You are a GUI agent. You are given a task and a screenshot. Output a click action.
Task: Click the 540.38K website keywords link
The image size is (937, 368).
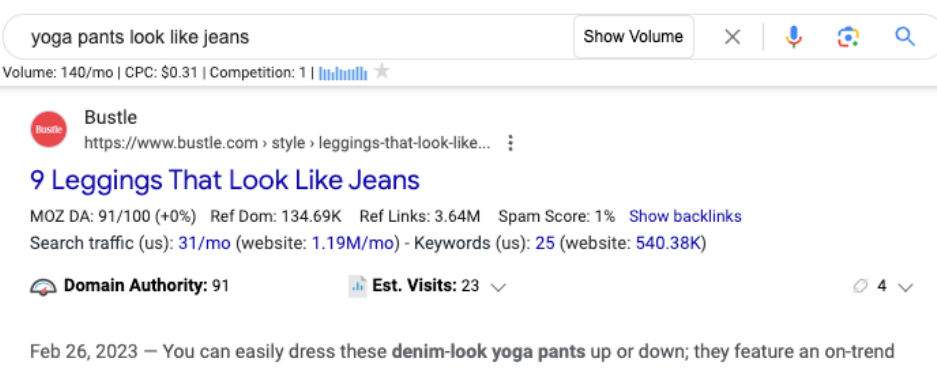click(x=667, y=244)
